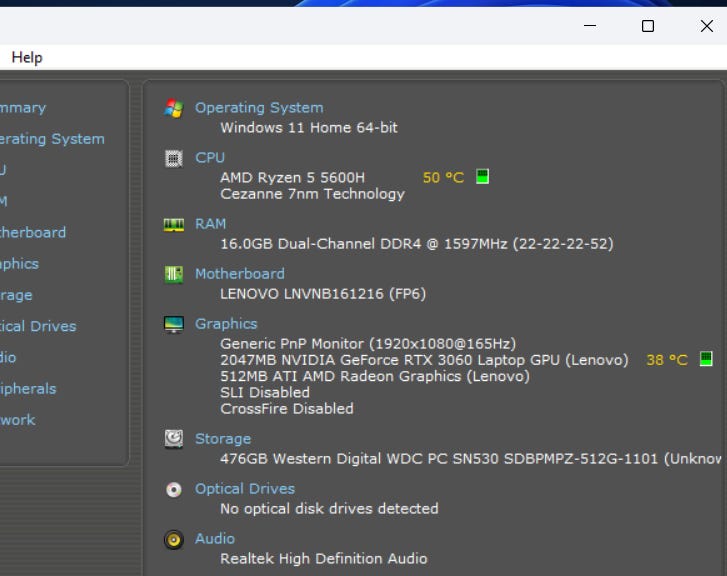727x576 pixels.
Task: Click the No optical disk drives detected text
Action: coord(329,509)
